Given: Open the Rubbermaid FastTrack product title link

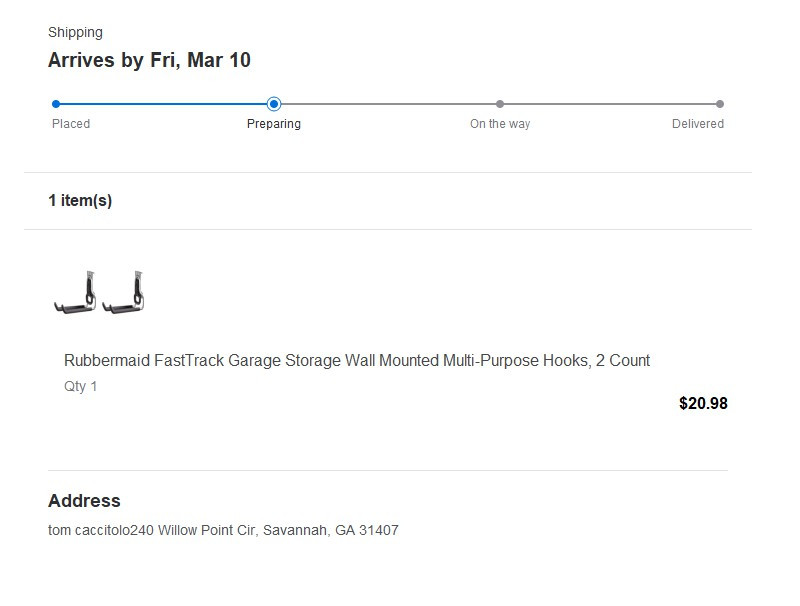Looking at the screenshot, I should click(x=357, y=361).
